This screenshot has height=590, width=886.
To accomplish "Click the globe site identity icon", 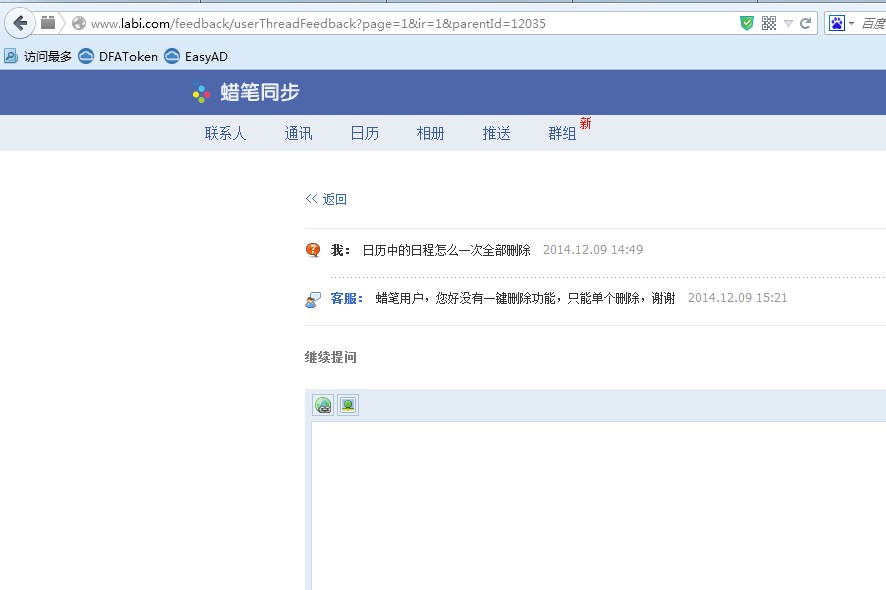I will pyautogui.click(x=79, y=23).
